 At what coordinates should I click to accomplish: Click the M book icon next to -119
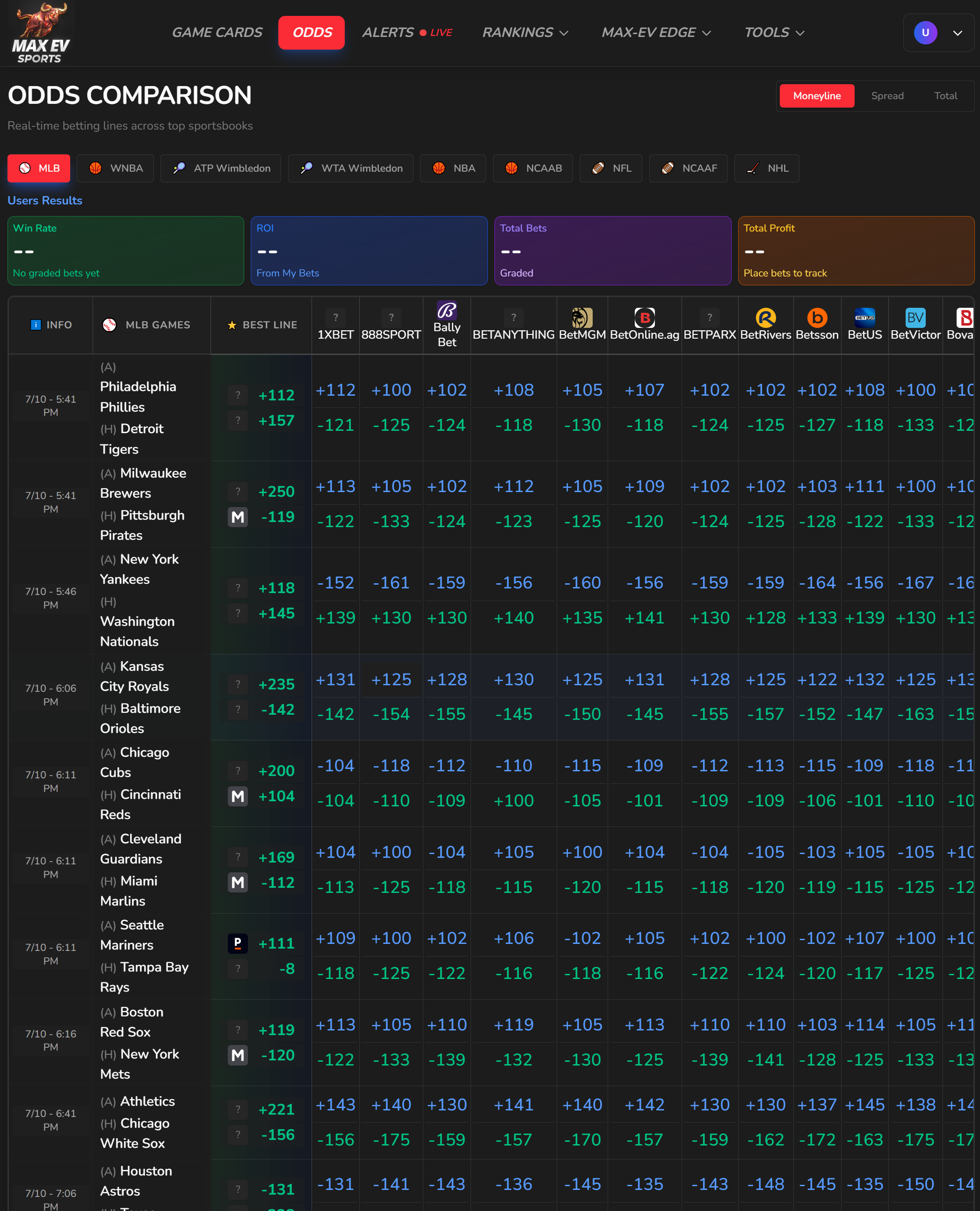(x=238, y=516)
